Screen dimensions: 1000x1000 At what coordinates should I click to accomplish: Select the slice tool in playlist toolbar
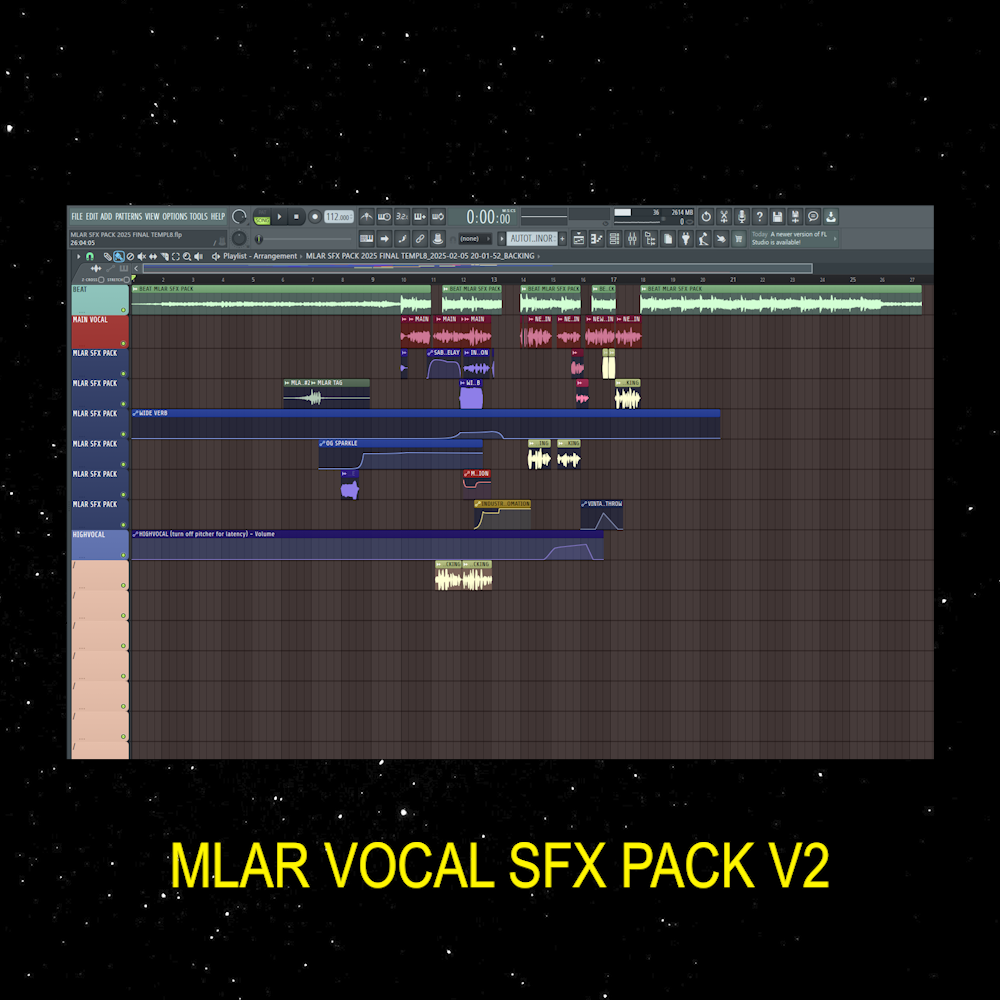(165, 256)
